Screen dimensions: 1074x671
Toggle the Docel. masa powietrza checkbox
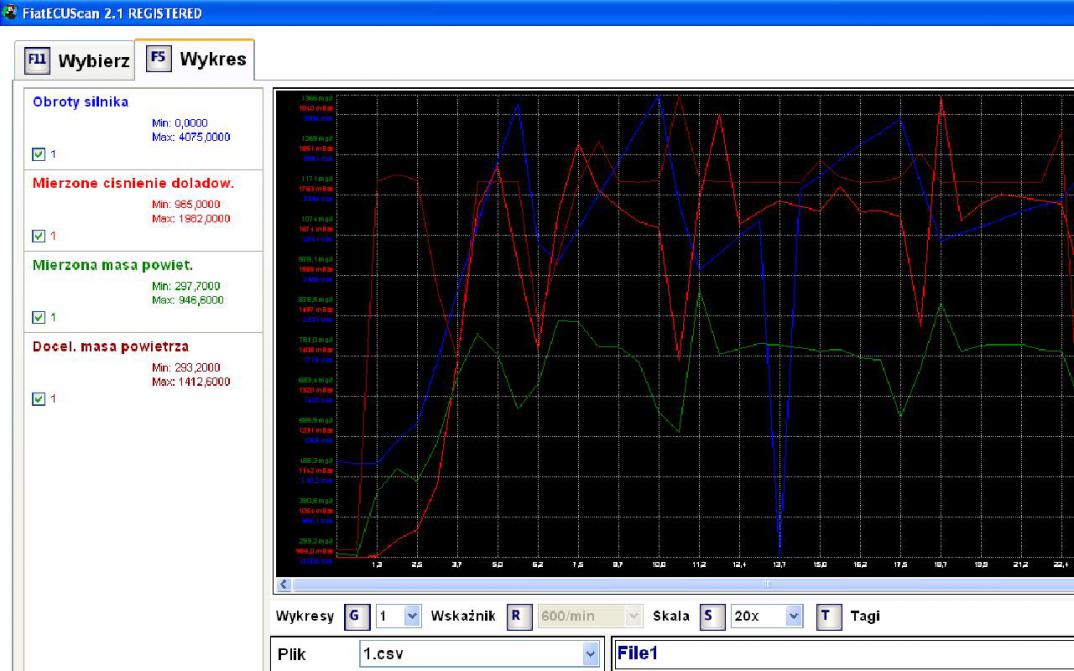pos(39,399)
